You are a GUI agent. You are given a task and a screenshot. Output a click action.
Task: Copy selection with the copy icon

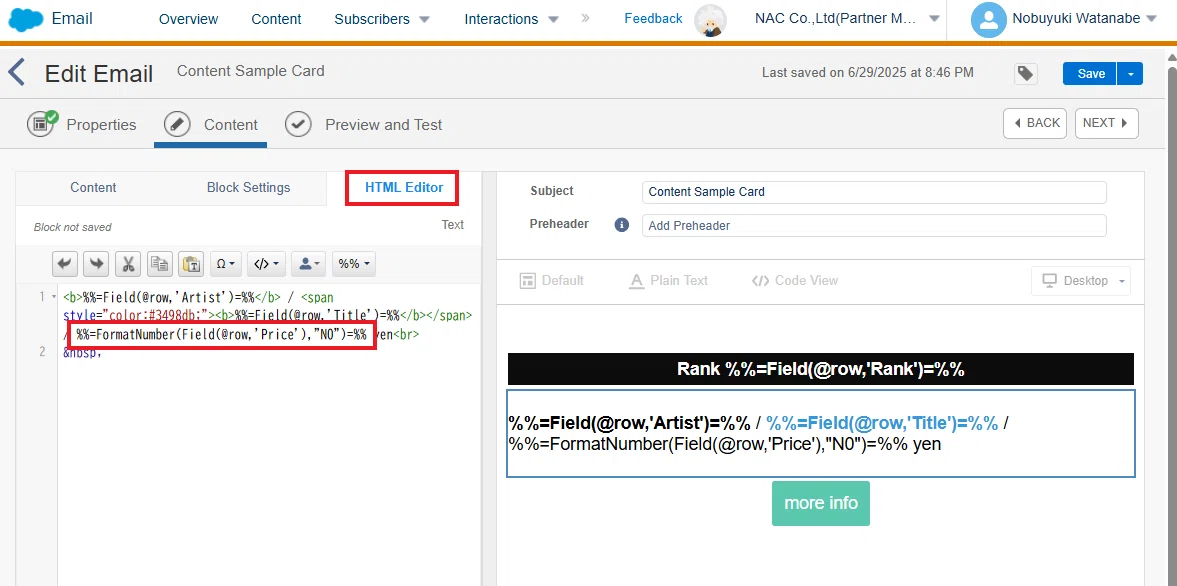click(x=160, y=264)
